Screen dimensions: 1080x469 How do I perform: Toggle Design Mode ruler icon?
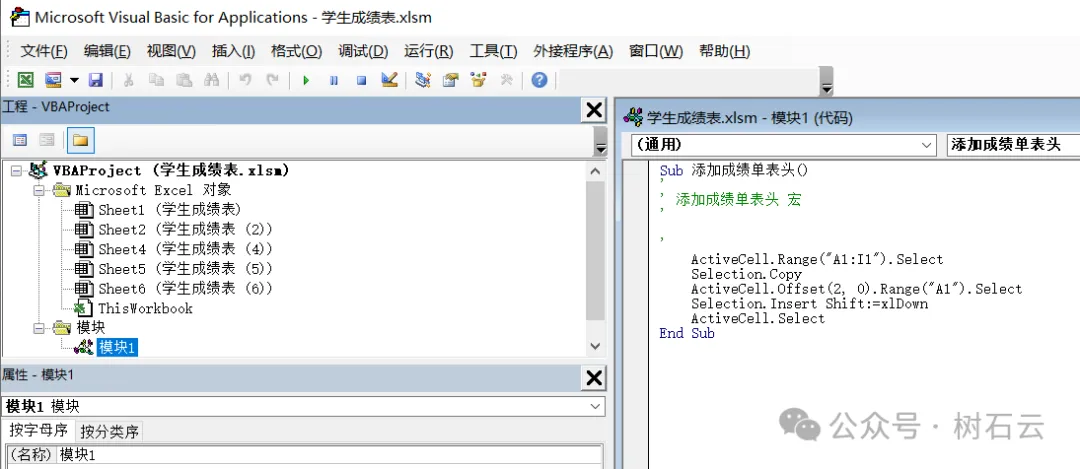click(x=389, y=80)
